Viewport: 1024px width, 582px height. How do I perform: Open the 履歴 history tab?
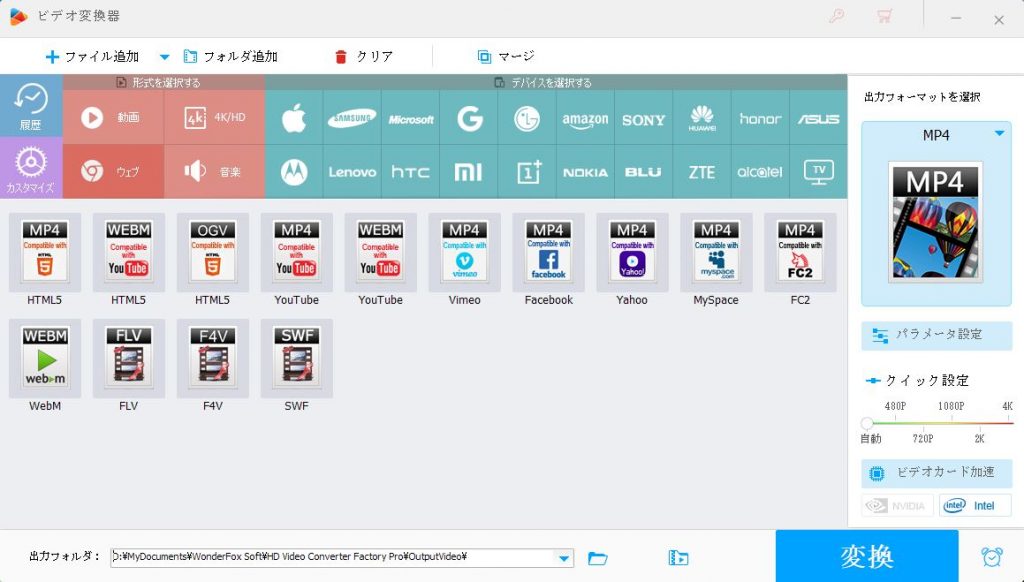click(31, 106)
